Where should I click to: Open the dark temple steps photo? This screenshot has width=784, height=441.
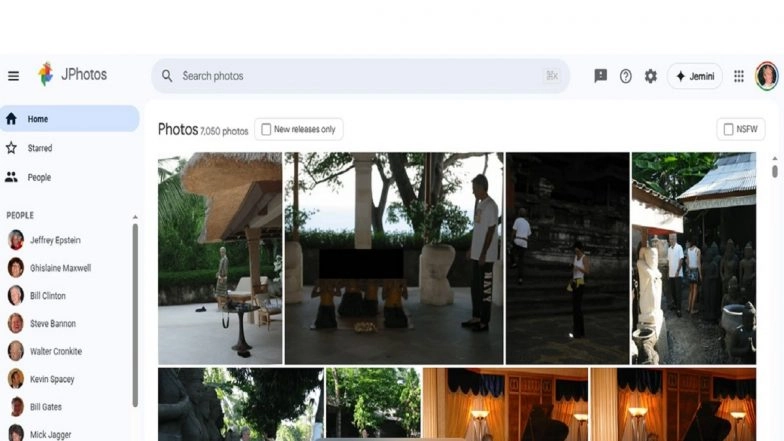[568, 258]
